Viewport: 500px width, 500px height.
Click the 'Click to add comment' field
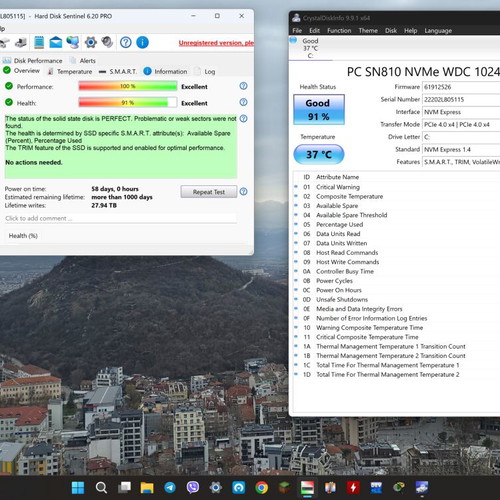[120, 218]
